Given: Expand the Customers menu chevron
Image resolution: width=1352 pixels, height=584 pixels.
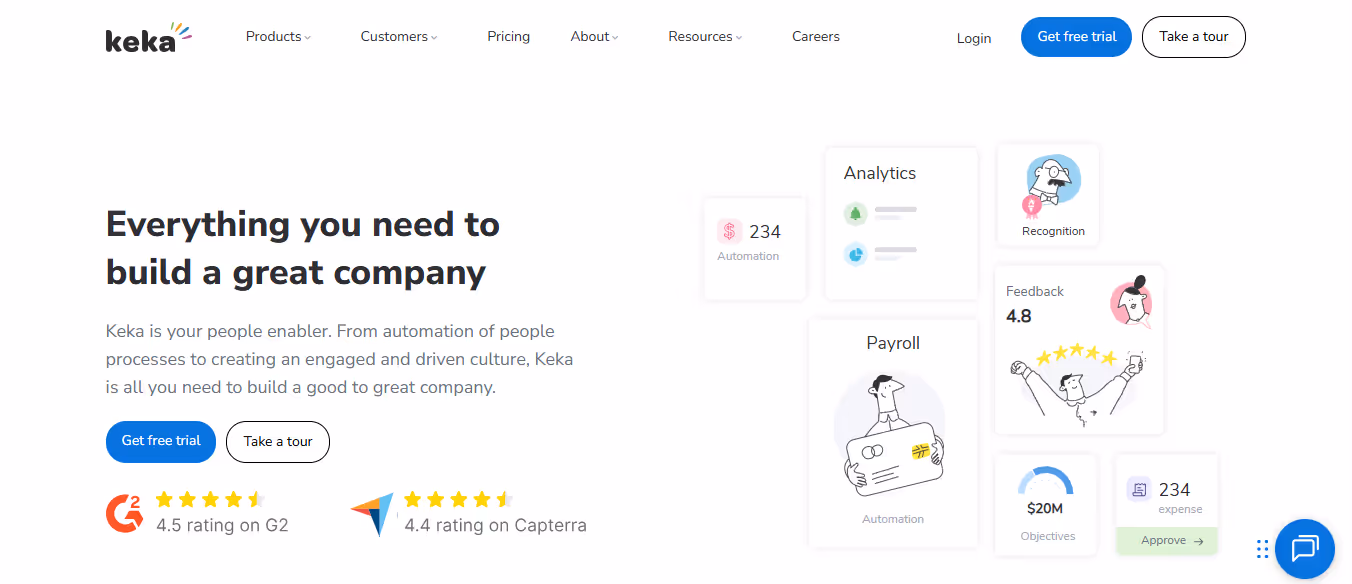Looking at the screenshot, I should tap(433, 37).
